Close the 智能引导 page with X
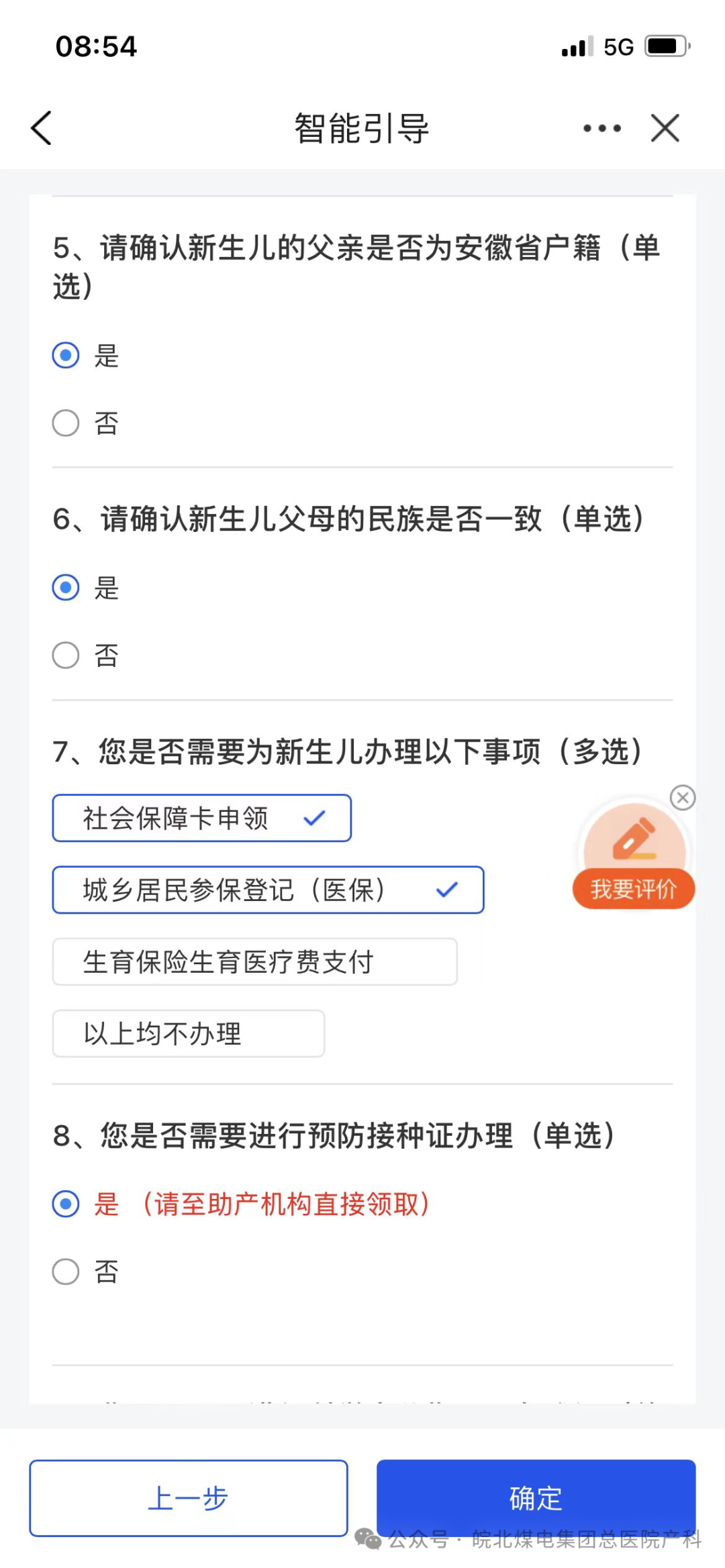 pos(665,127)
